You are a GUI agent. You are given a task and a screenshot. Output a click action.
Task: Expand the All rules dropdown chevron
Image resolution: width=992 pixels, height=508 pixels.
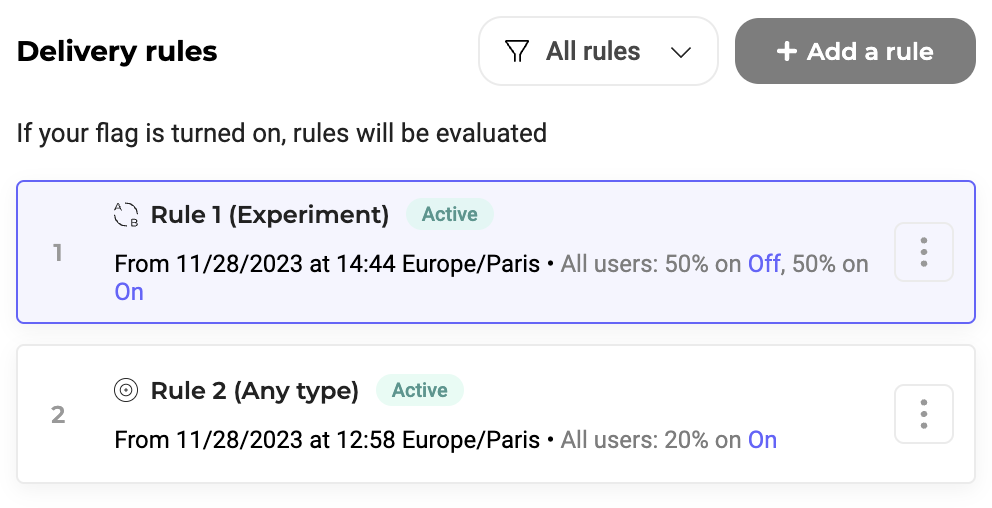click(x=681, y=52)
